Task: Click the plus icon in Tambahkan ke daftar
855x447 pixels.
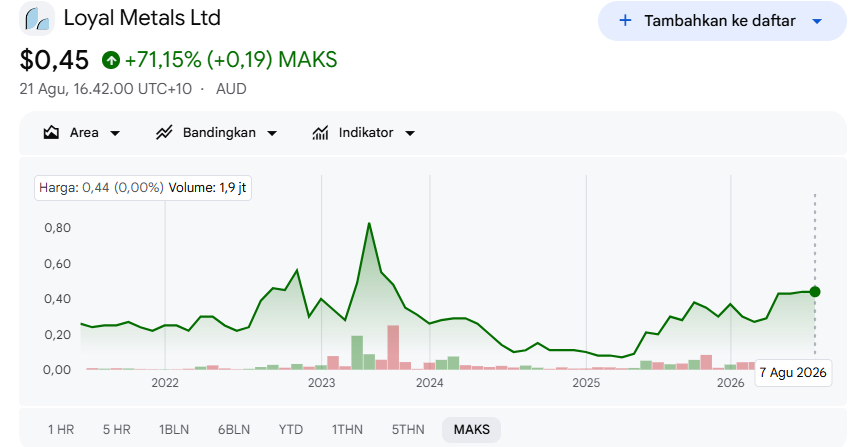Action: 625,21
